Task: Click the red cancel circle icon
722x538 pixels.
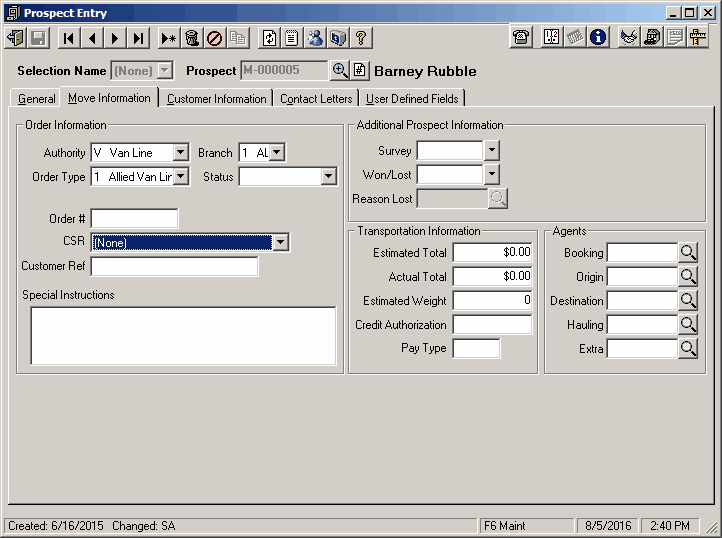Action: [x=215, y=38]
